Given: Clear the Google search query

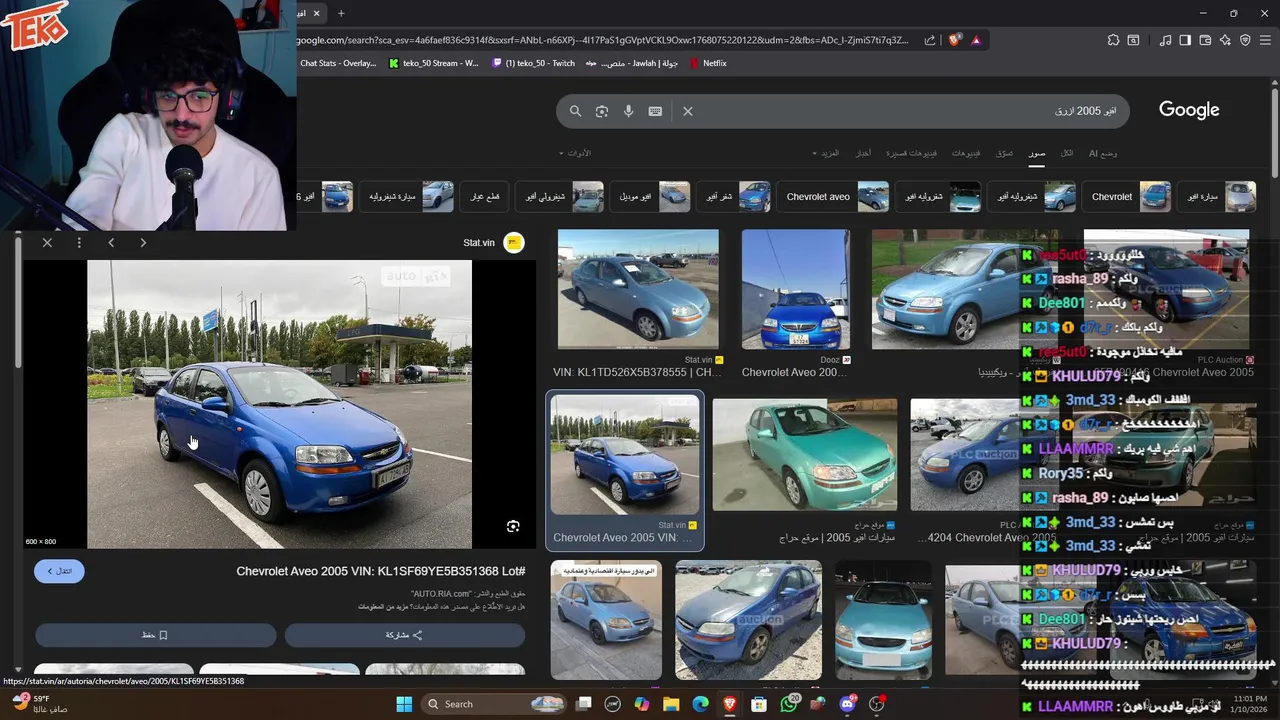Looking at the screenshot, I should [688, 111].
